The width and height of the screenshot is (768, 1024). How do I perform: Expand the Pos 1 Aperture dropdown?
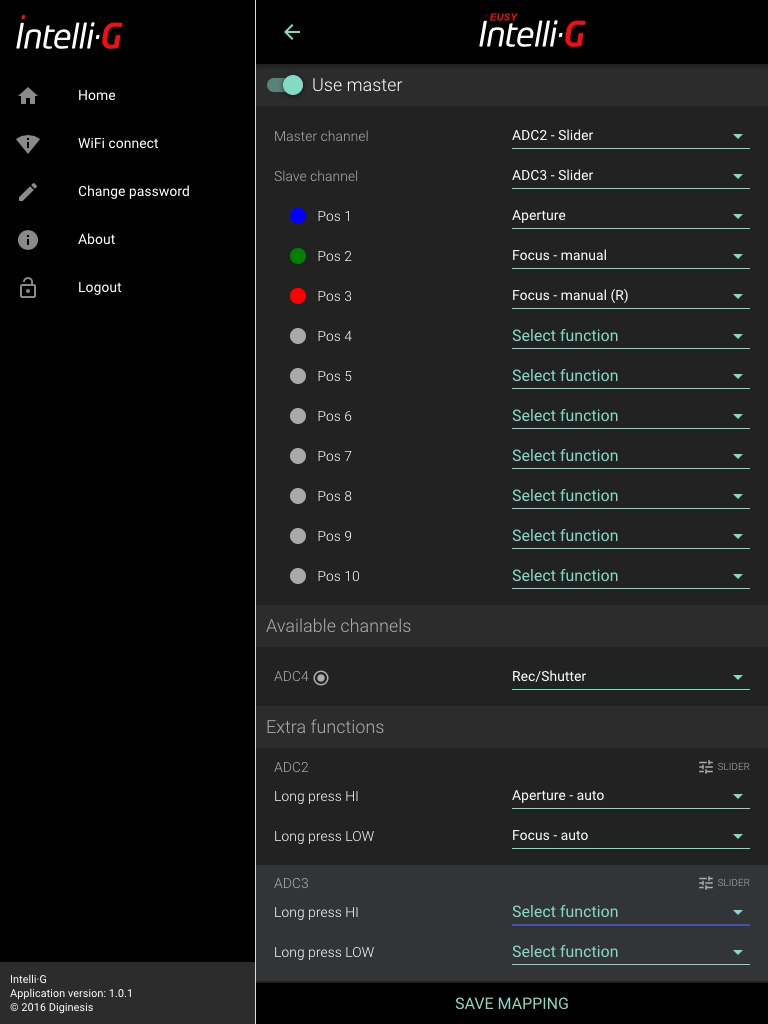click(630, 216)
